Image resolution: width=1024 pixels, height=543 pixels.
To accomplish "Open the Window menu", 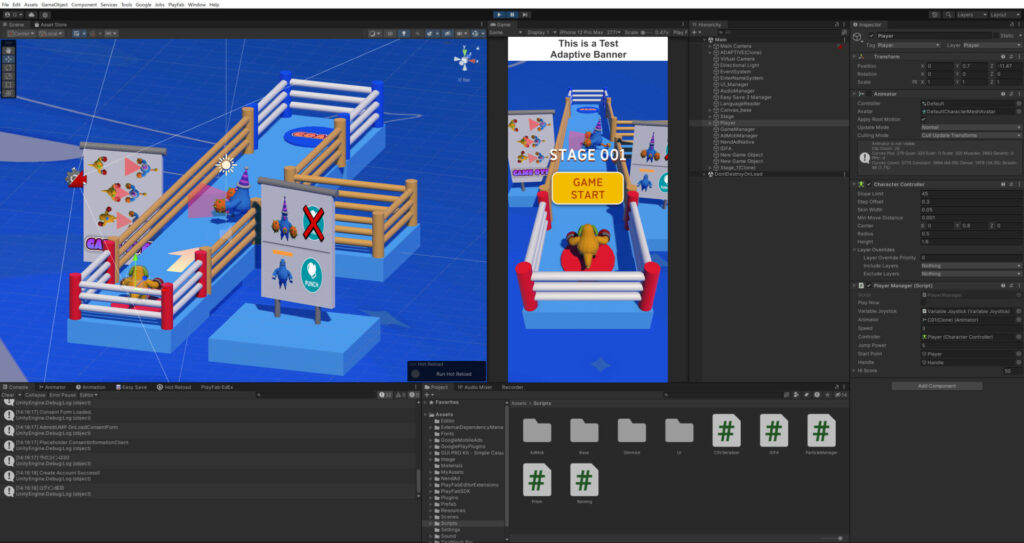I will click(196, 5).
